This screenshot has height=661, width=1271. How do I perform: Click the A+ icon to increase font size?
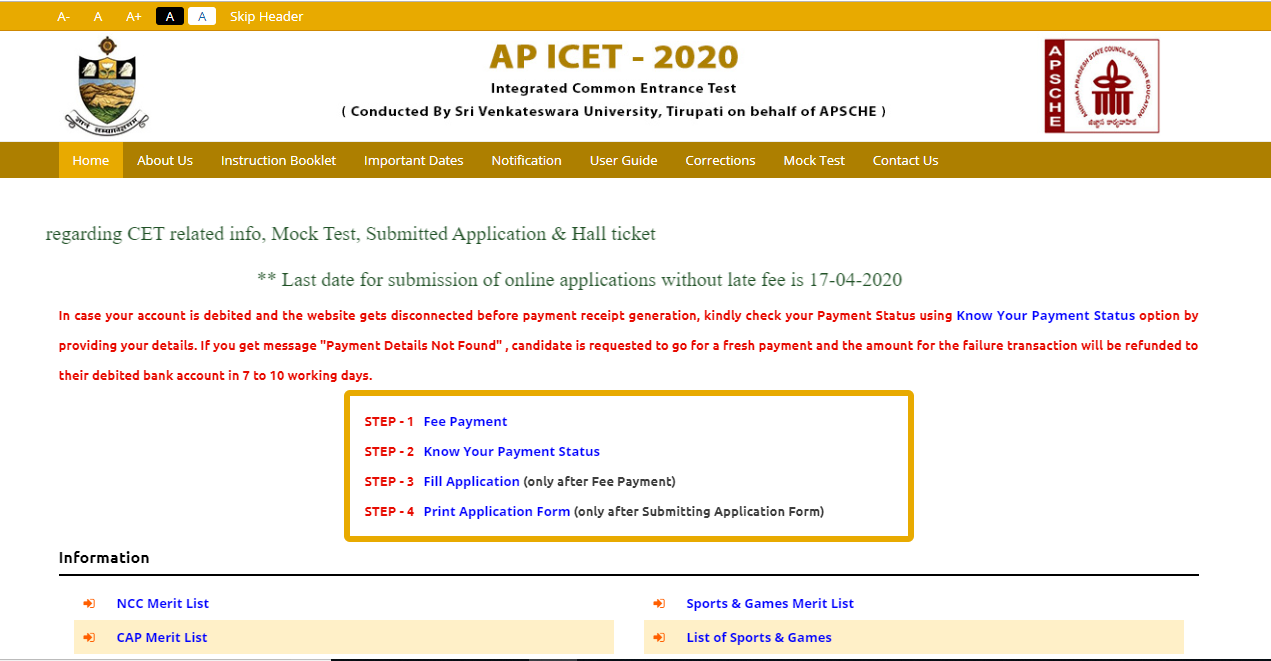pyautogui.click(x=133, y=16)
